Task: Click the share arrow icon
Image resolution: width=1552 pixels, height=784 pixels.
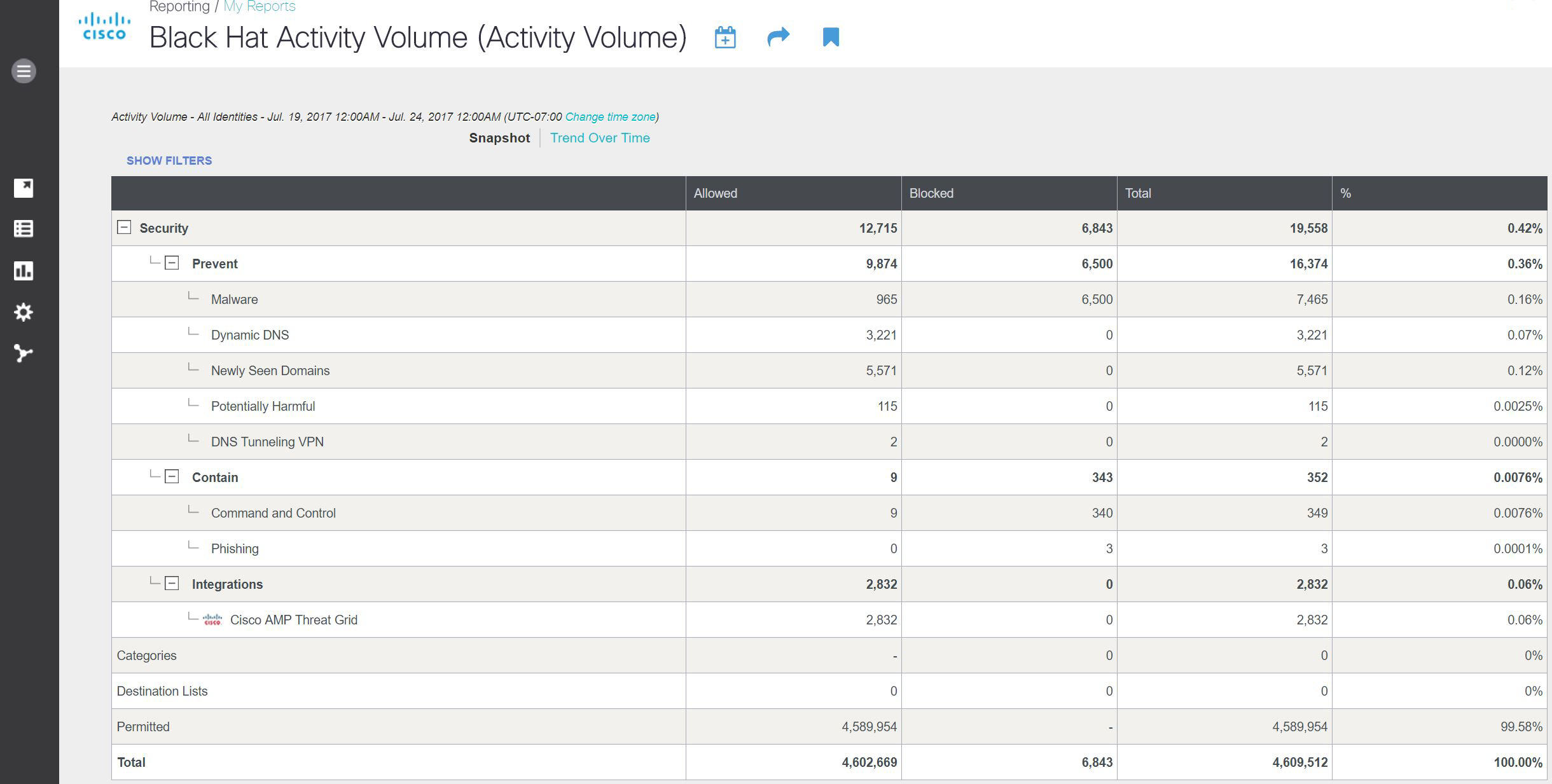Action: point(778,37)
